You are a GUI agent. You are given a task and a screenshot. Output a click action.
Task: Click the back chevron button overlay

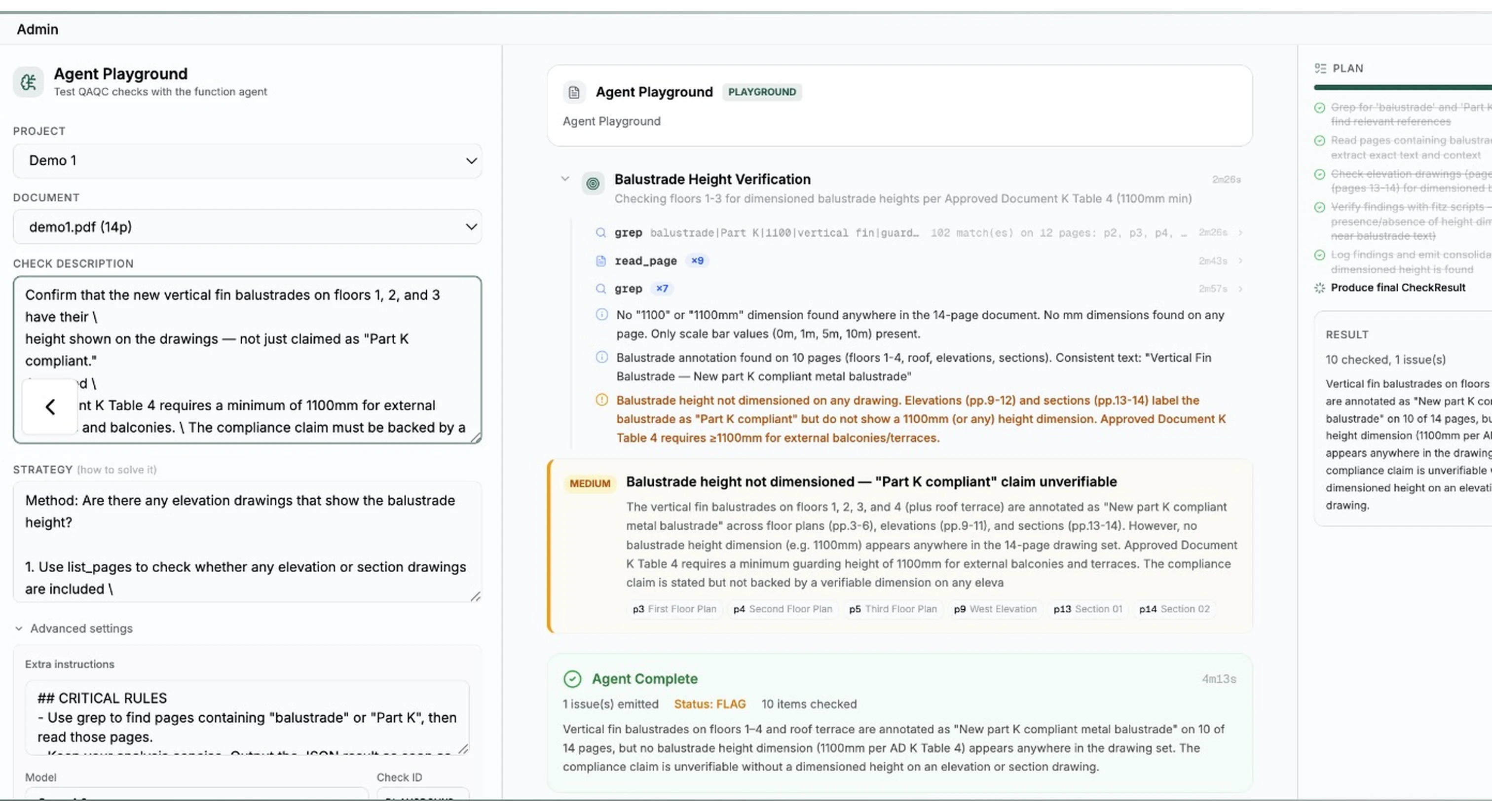[x=50, y=406]
